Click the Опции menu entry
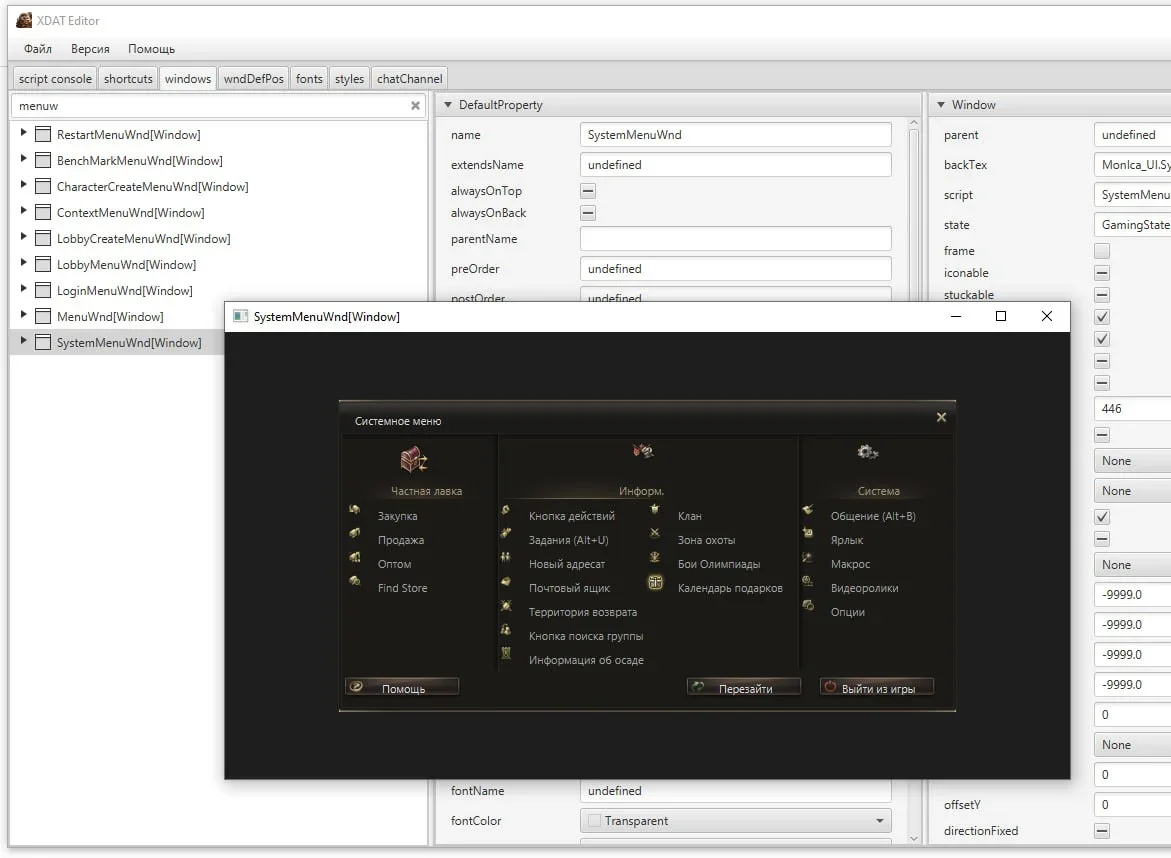The image size is (1171, 858). click(x=848, y=612)
